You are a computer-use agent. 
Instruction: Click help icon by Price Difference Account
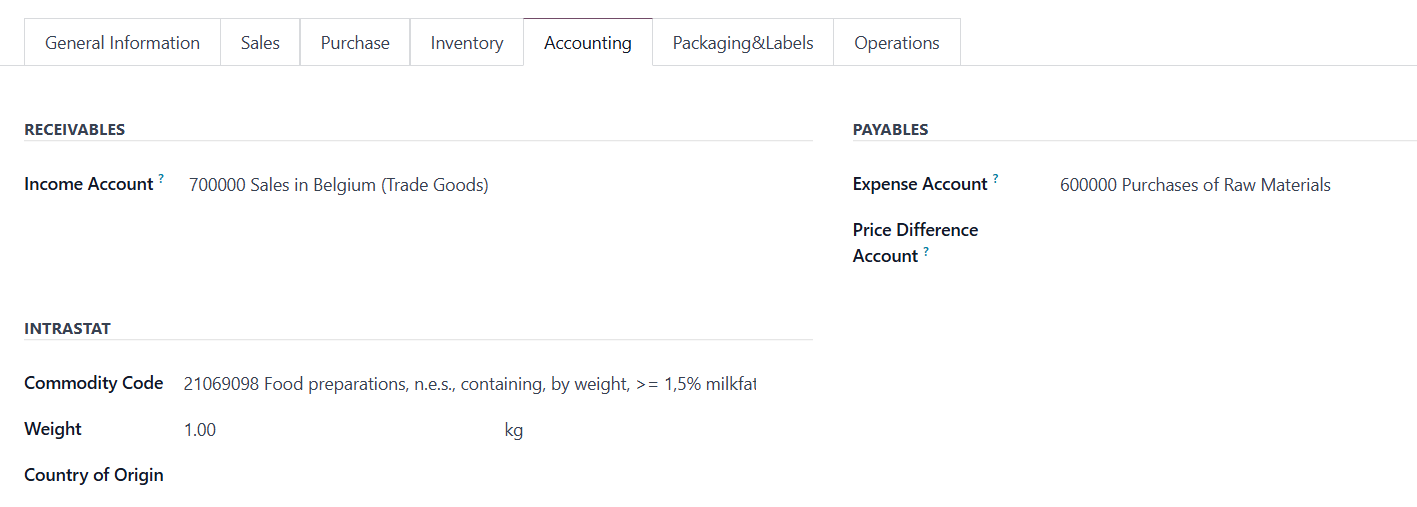pyautogui.click(x=926, y=252)
